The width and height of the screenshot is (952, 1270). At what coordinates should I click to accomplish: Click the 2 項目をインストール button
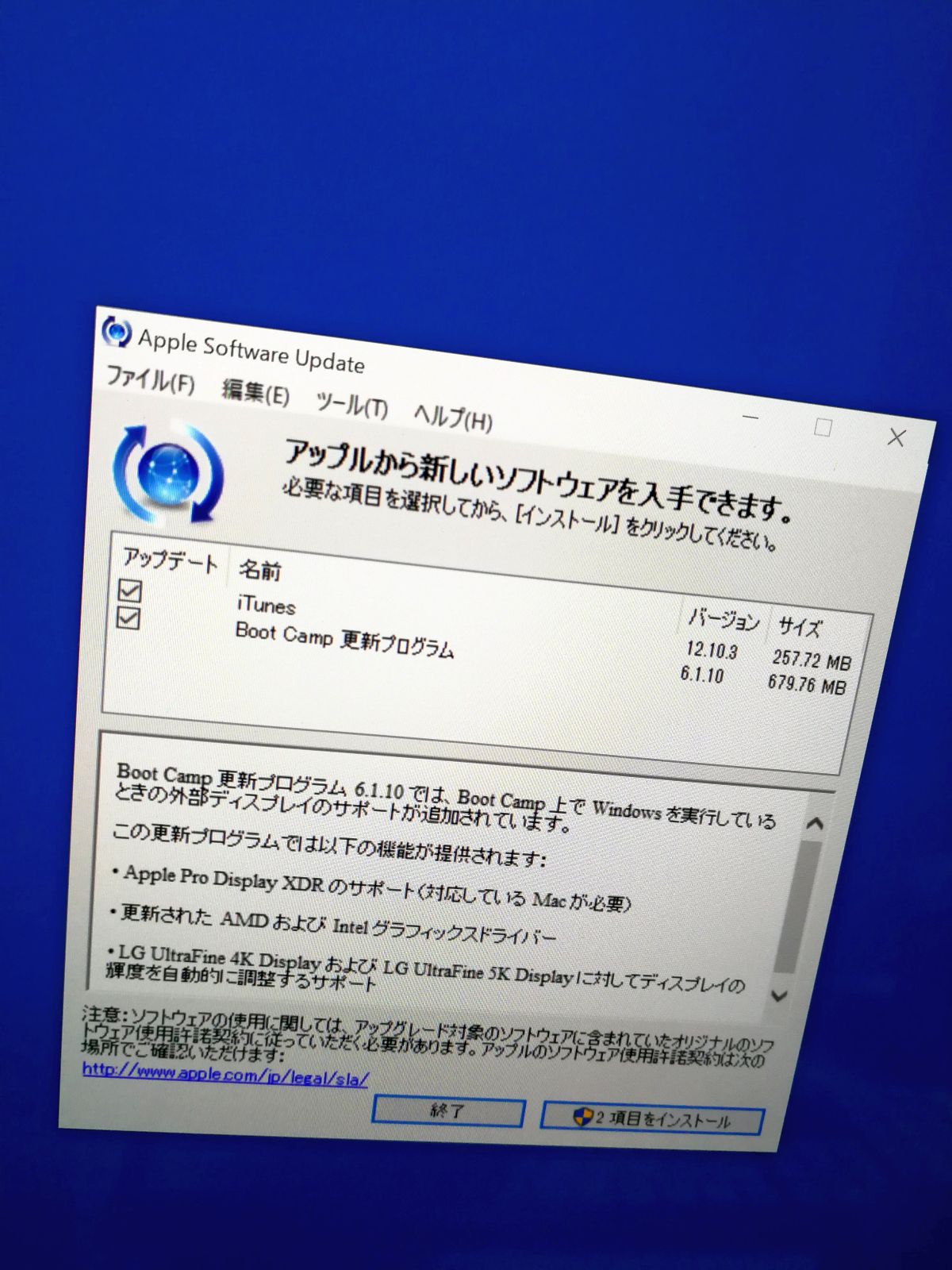pyautogui.click(x=652, y=1118)
